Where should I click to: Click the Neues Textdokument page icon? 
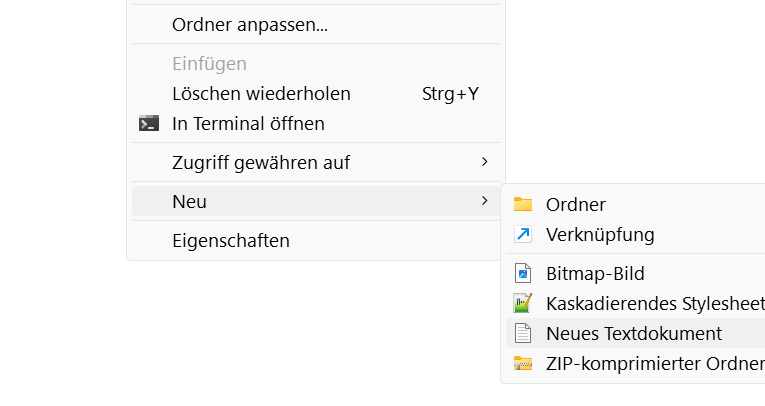(523, 334)
